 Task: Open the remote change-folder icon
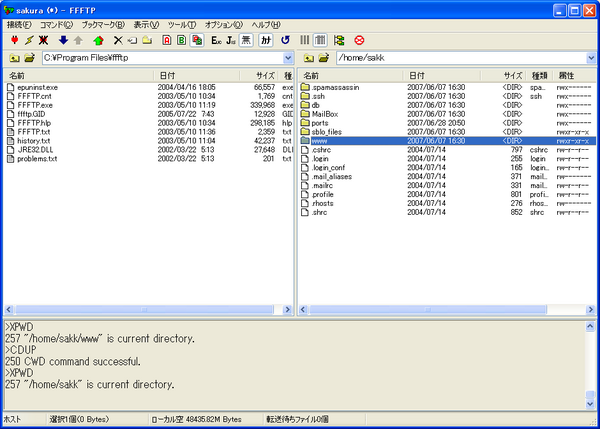pyautogui.click(x=324, y=58)
